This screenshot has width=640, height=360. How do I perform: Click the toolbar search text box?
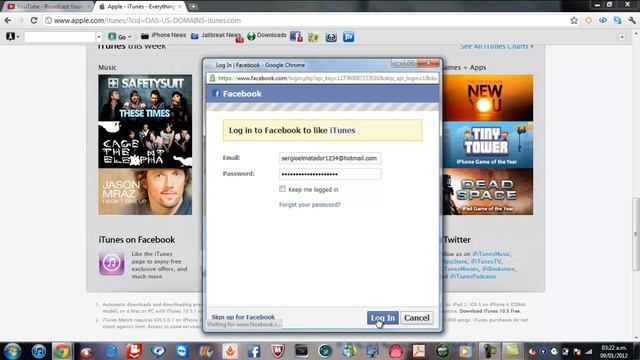tap(60, 37)
